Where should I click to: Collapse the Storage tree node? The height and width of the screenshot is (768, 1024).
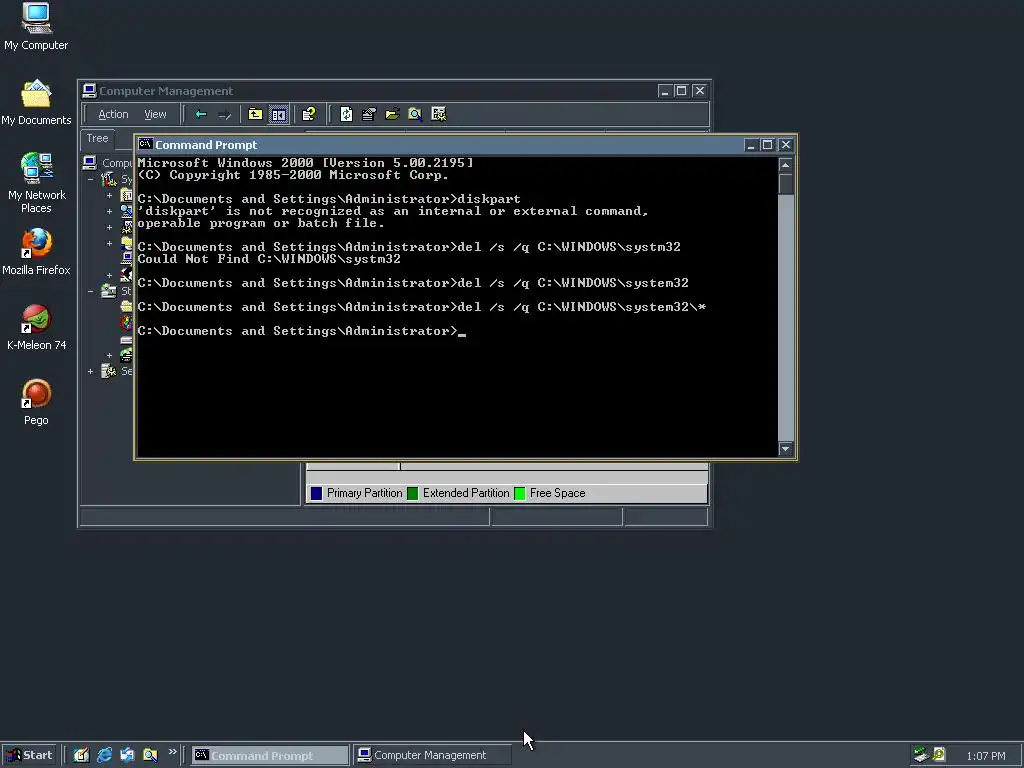91,291
